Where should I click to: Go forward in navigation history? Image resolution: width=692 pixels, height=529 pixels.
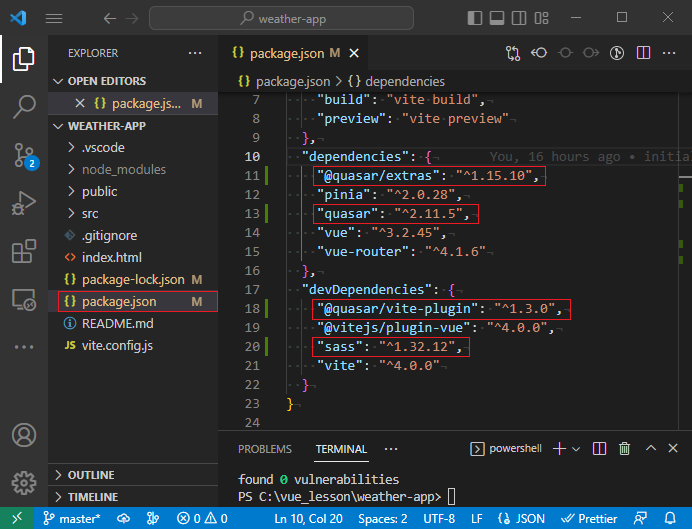[x=132, y=19]
